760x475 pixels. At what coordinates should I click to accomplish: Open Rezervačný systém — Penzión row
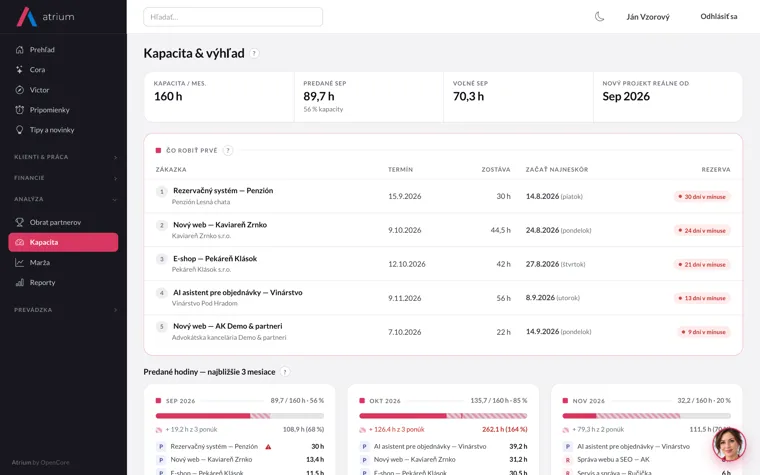[x=443, y=196]
